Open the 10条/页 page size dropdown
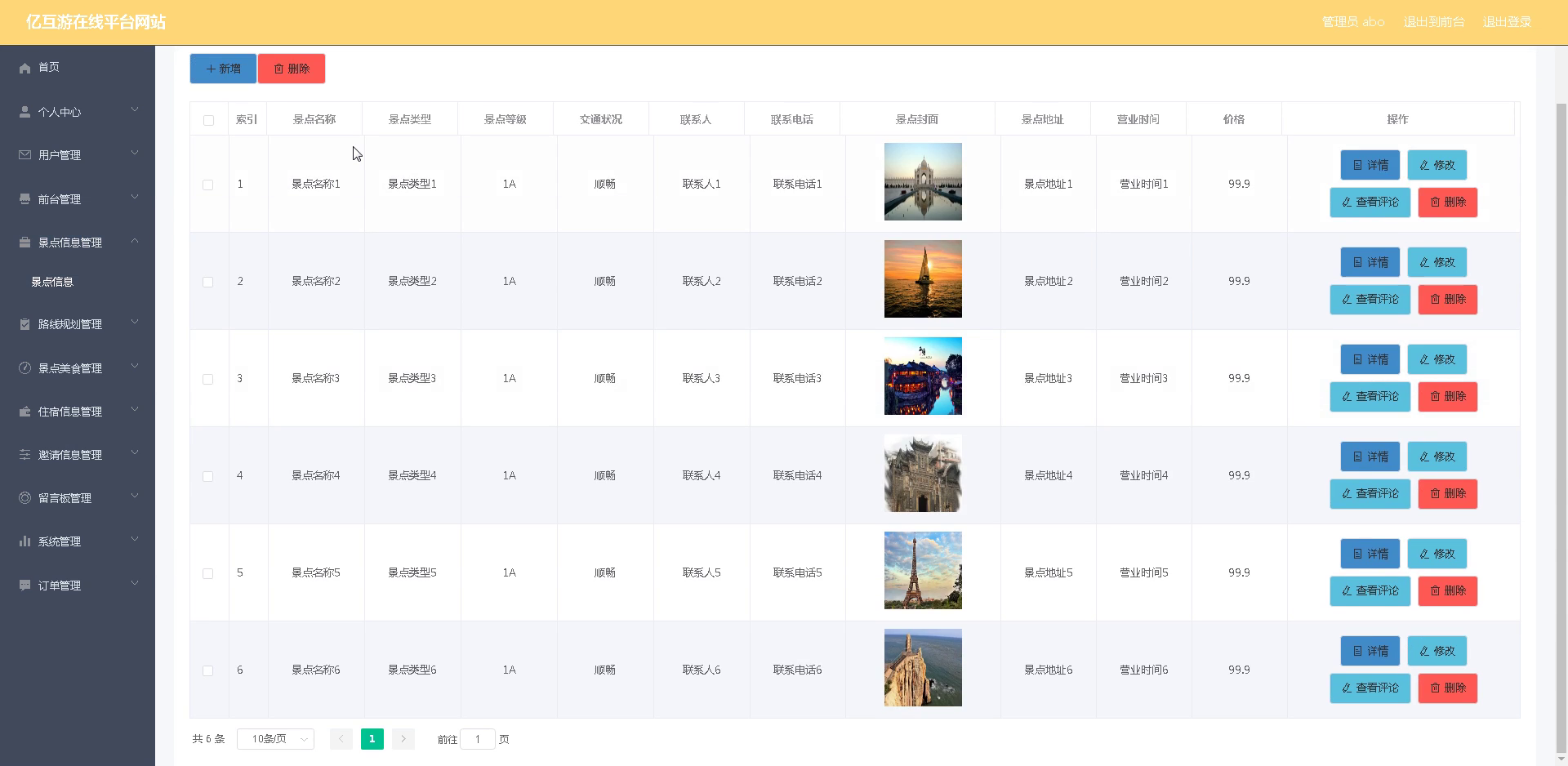 click(x=275, y=739)
